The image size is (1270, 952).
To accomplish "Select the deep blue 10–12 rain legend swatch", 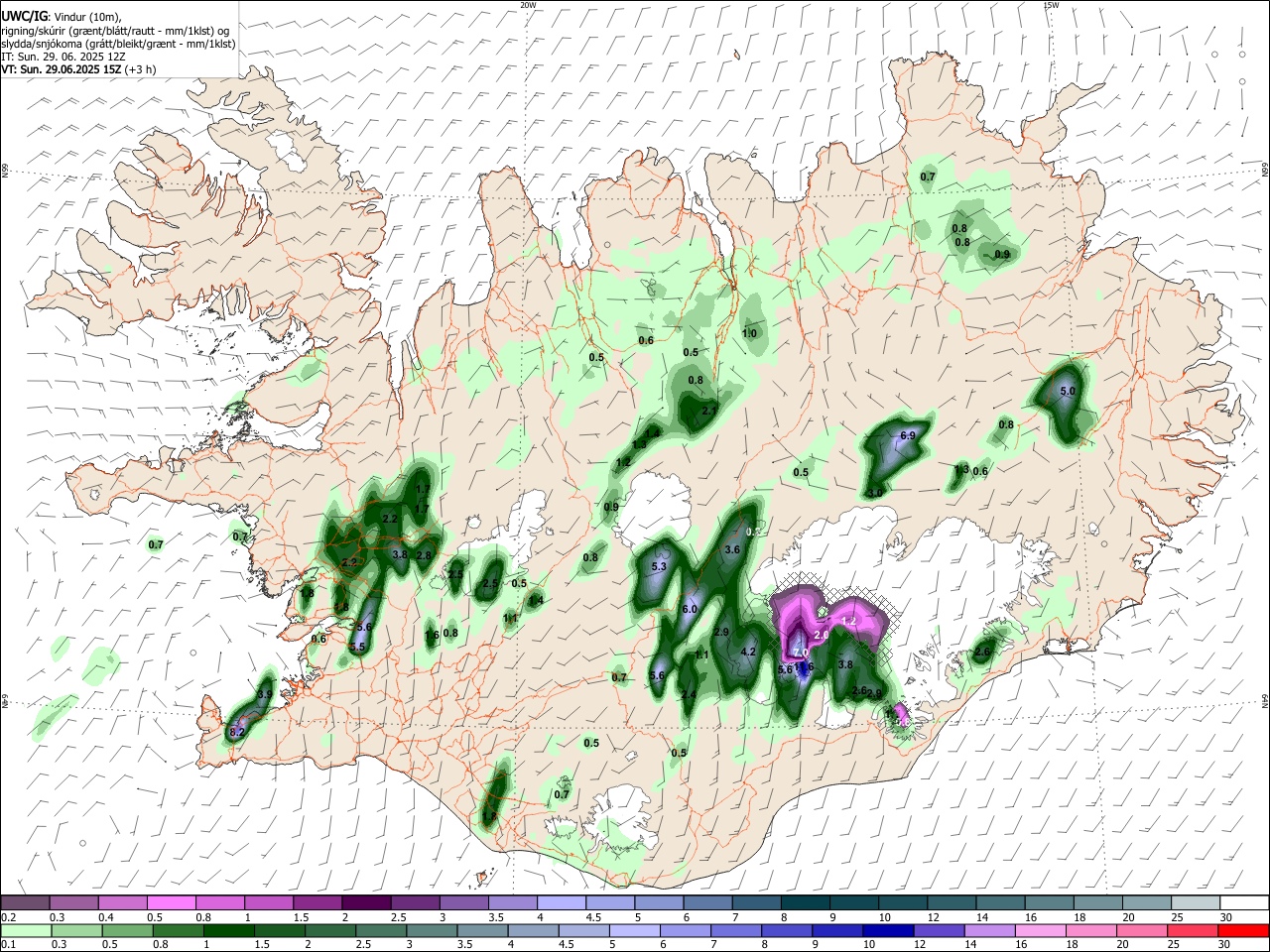I will pos(888,931).
